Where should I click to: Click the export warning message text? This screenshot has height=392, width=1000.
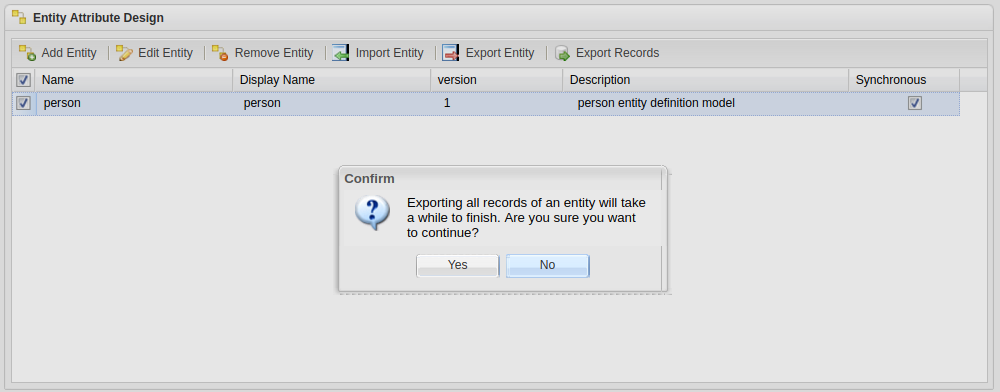click(526, 218)
